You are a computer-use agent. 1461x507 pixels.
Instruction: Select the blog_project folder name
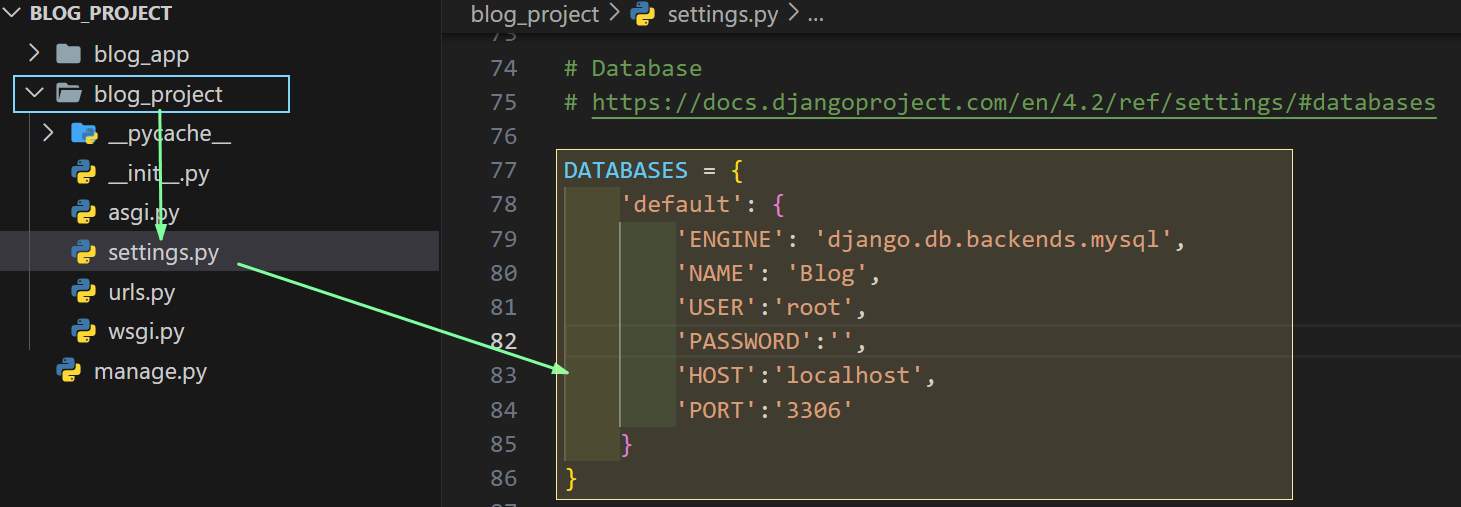click(158, 94)
